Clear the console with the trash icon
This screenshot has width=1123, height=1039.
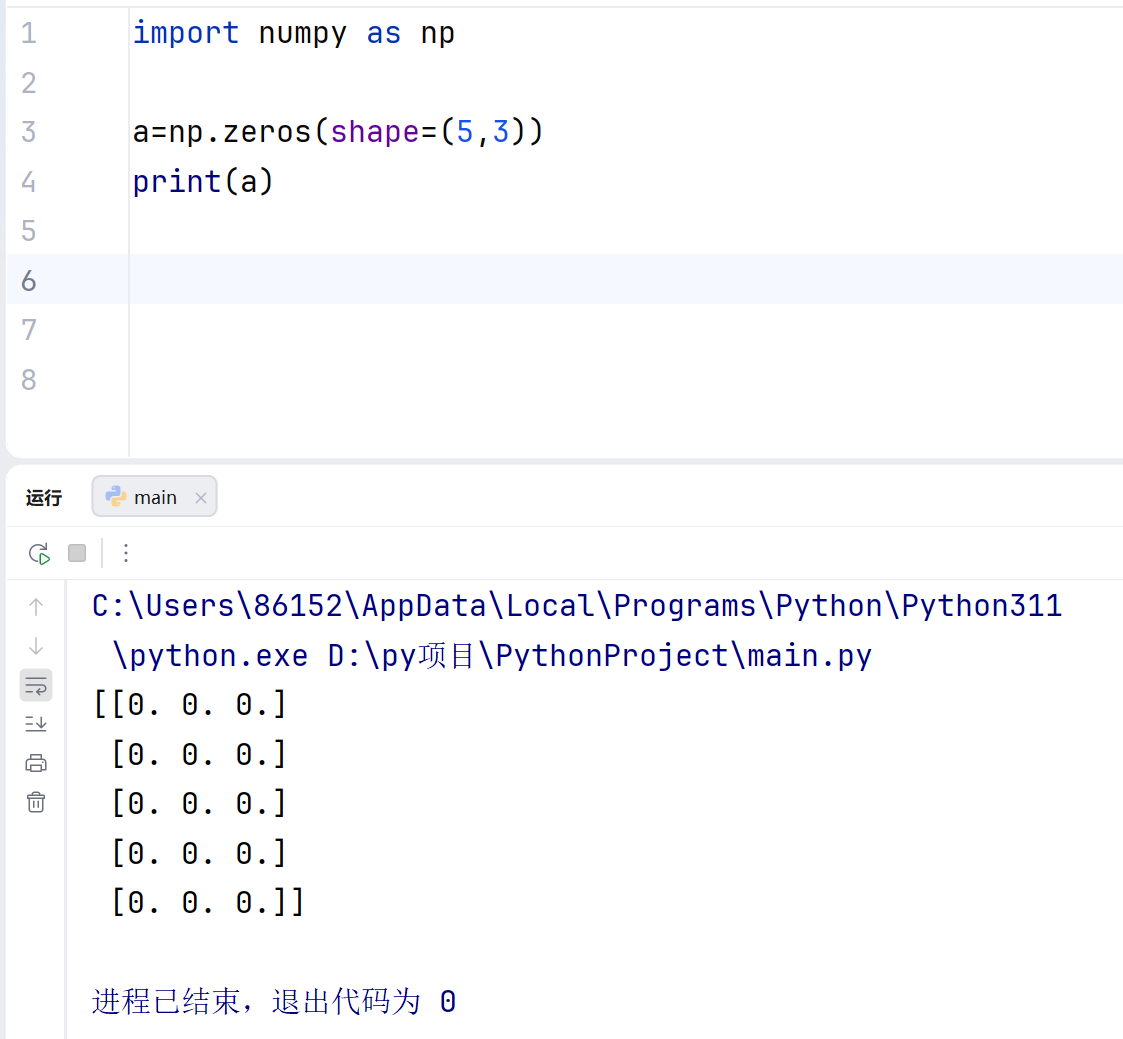(x=36, y=802)
